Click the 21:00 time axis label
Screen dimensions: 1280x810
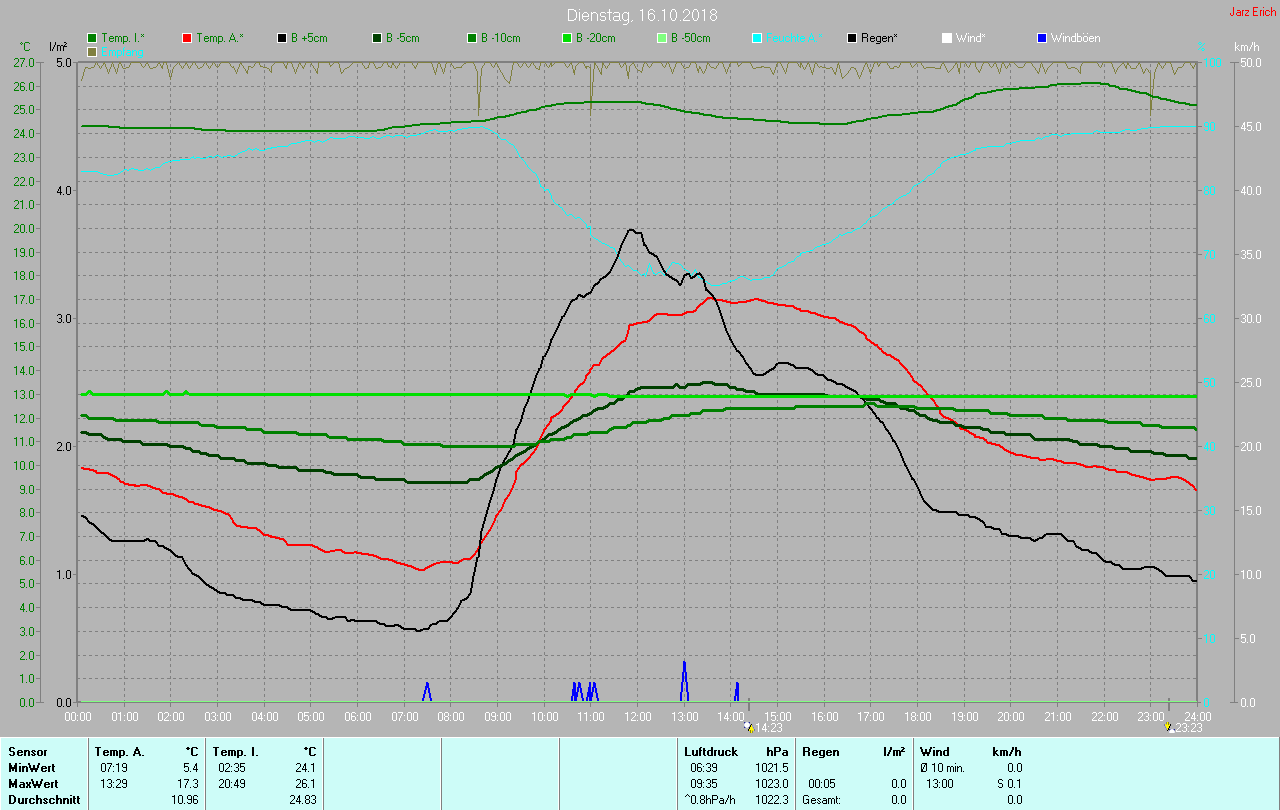(x=1058, y=717)
